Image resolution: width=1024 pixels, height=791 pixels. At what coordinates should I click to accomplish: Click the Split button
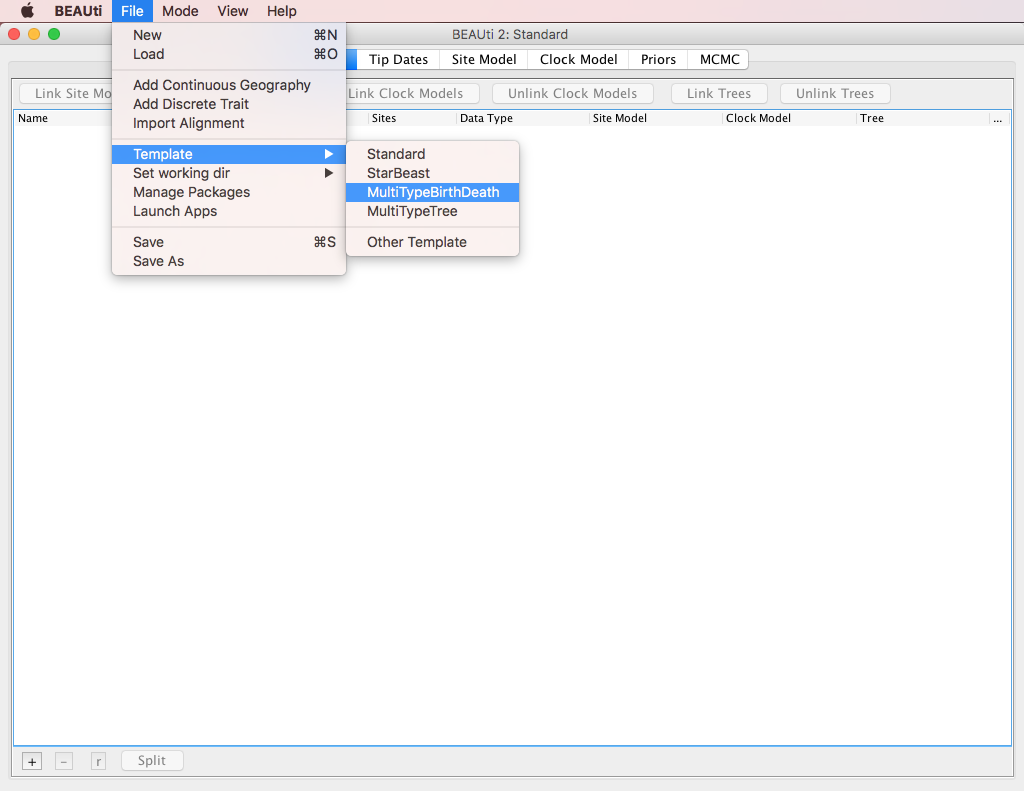[152, 760]
